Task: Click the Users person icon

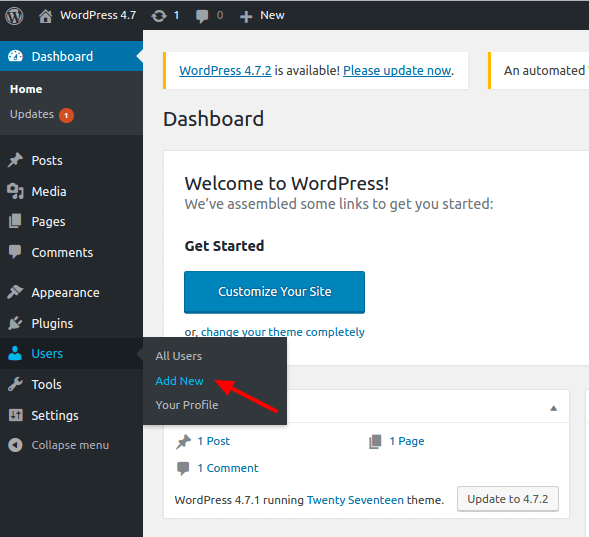Action: (15, 353)
